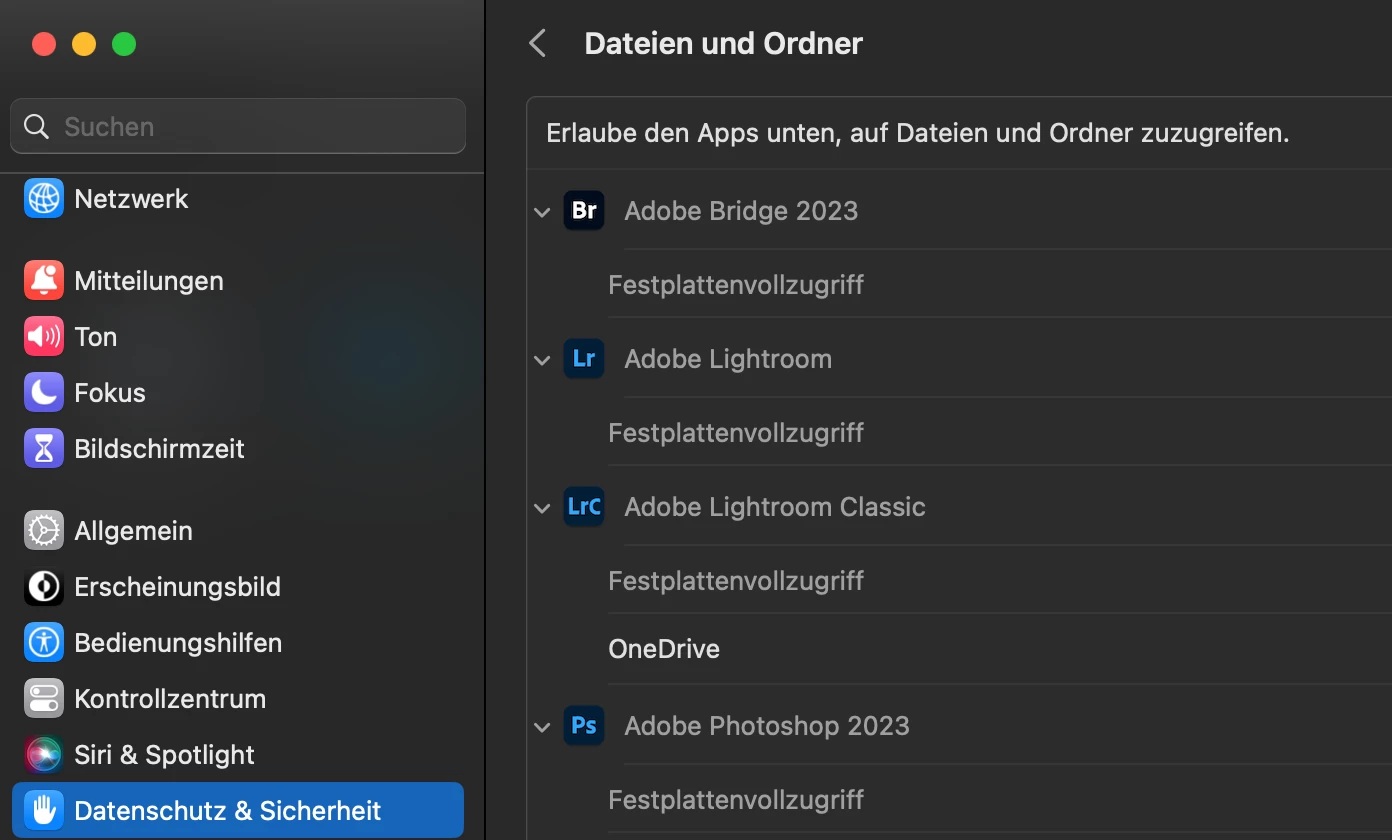1392x840 pixels.
Task: Click Festplattenvollzugriff under Adobe Bridge 2023
Action: coord(736,285)
